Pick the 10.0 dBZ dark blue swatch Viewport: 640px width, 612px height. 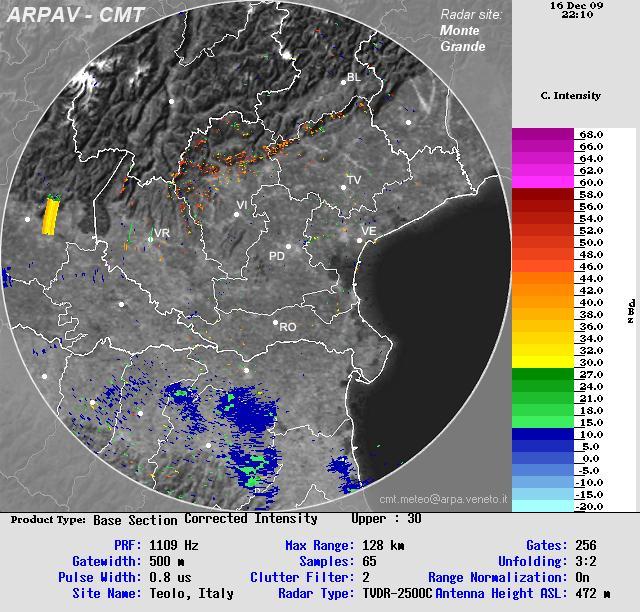pyautogui.click(x=543, y=434)
